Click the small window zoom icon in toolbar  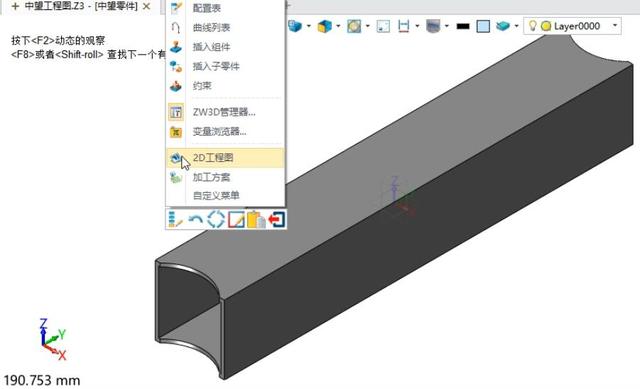point(383,26)
